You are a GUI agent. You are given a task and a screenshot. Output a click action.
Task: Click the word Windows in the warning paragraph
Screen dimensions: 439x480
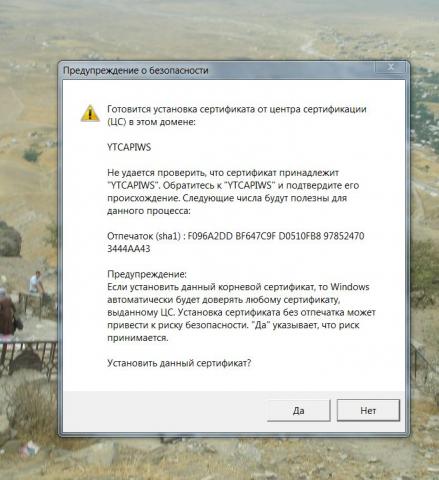[x=350, y=287]
